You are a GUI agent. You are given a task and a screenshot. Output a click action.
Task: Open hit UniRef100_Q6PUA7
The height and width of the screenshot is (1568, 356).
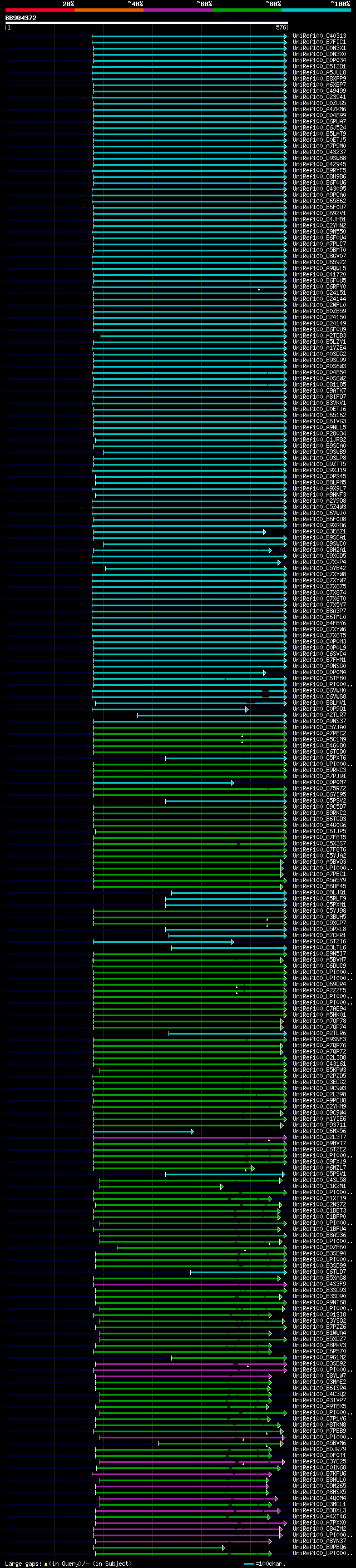pos(319,121)
